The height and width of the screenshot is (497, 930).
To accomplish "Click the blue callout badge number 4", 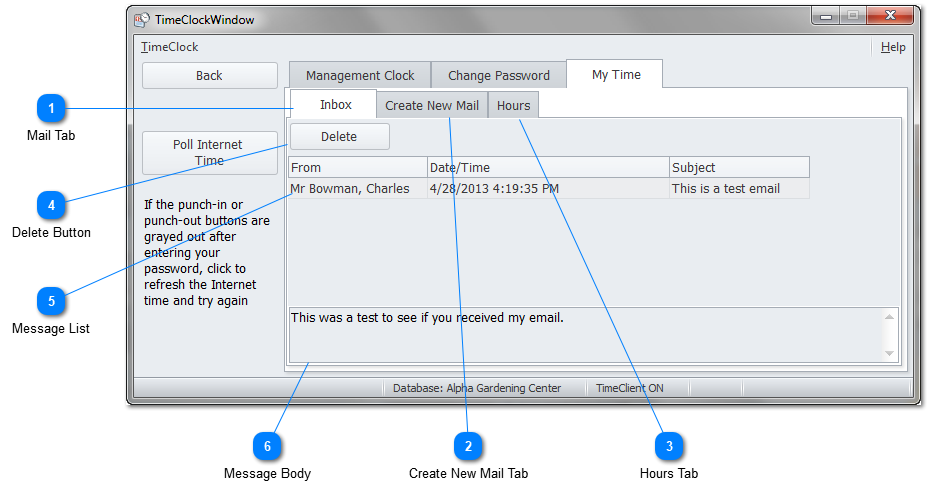I will (x=52, y=205).
